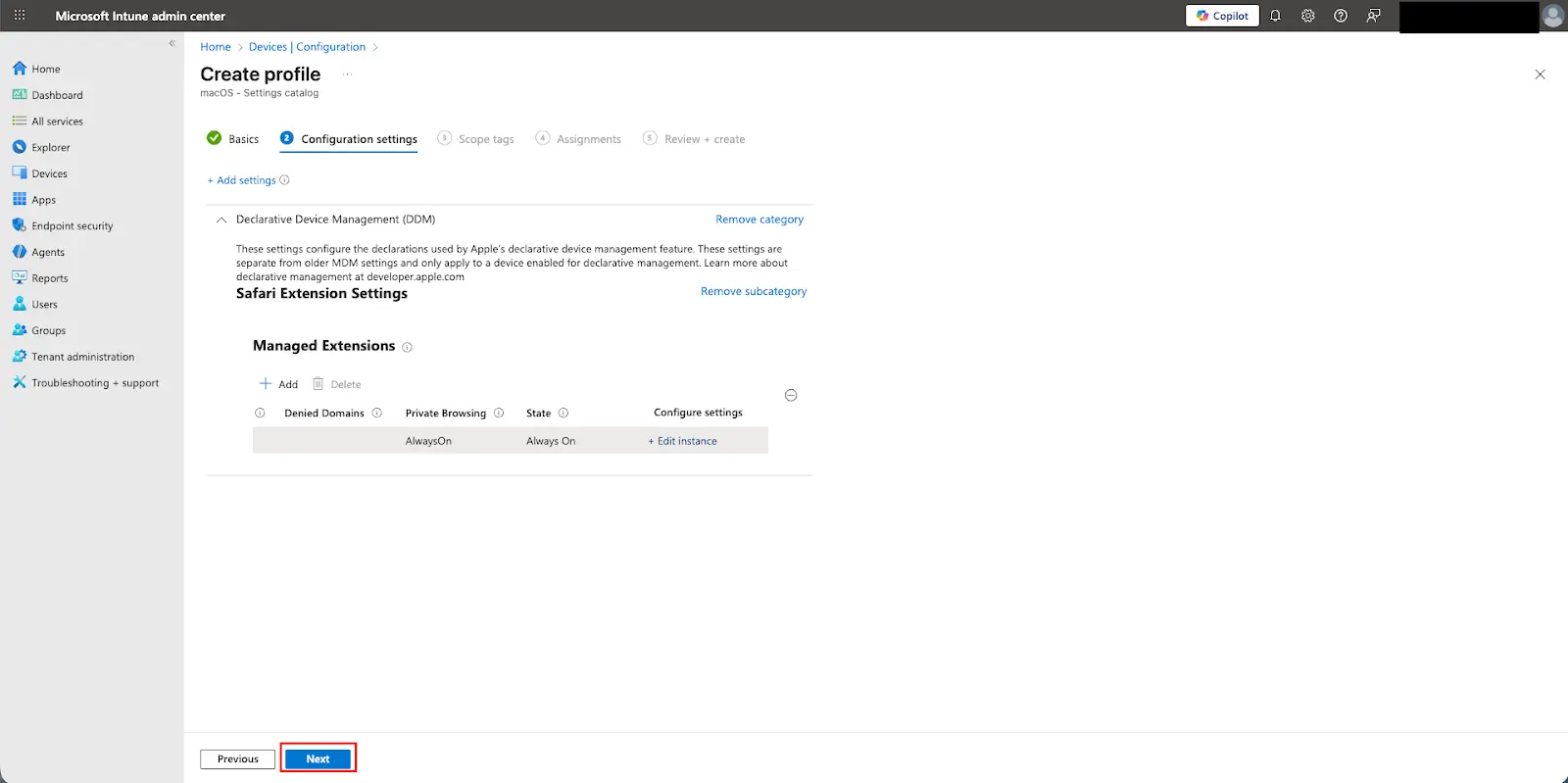Viewport: 1568px width, 783px height.
Task: Click Add under Managed Extensions
Action: 278,384
